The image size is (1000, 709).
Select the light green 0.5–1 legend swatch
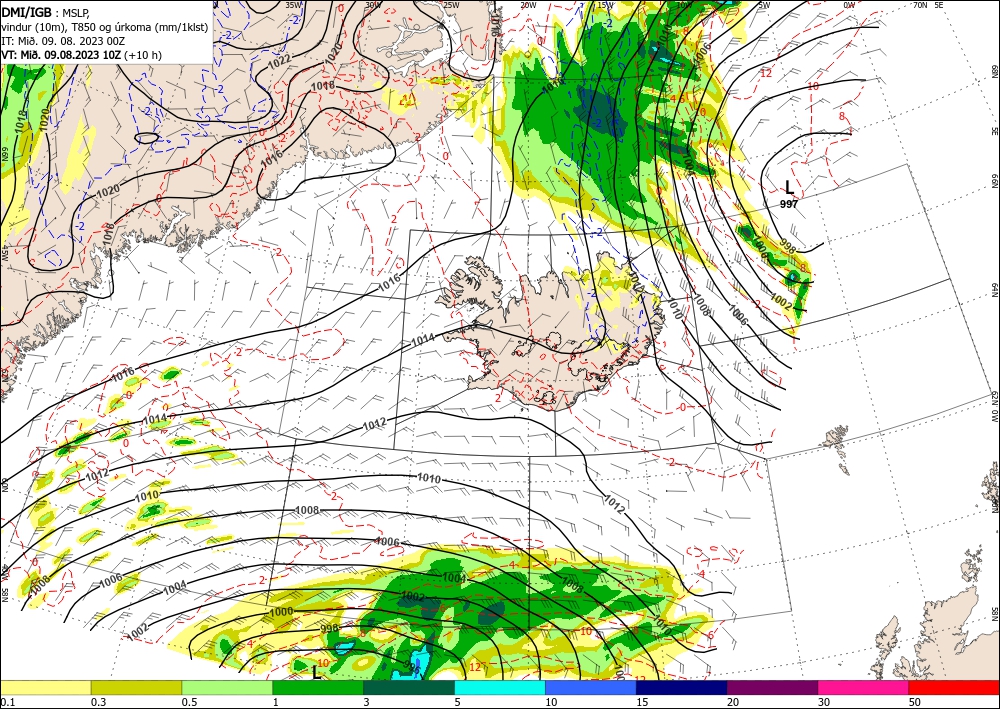[x=227, y=687]
